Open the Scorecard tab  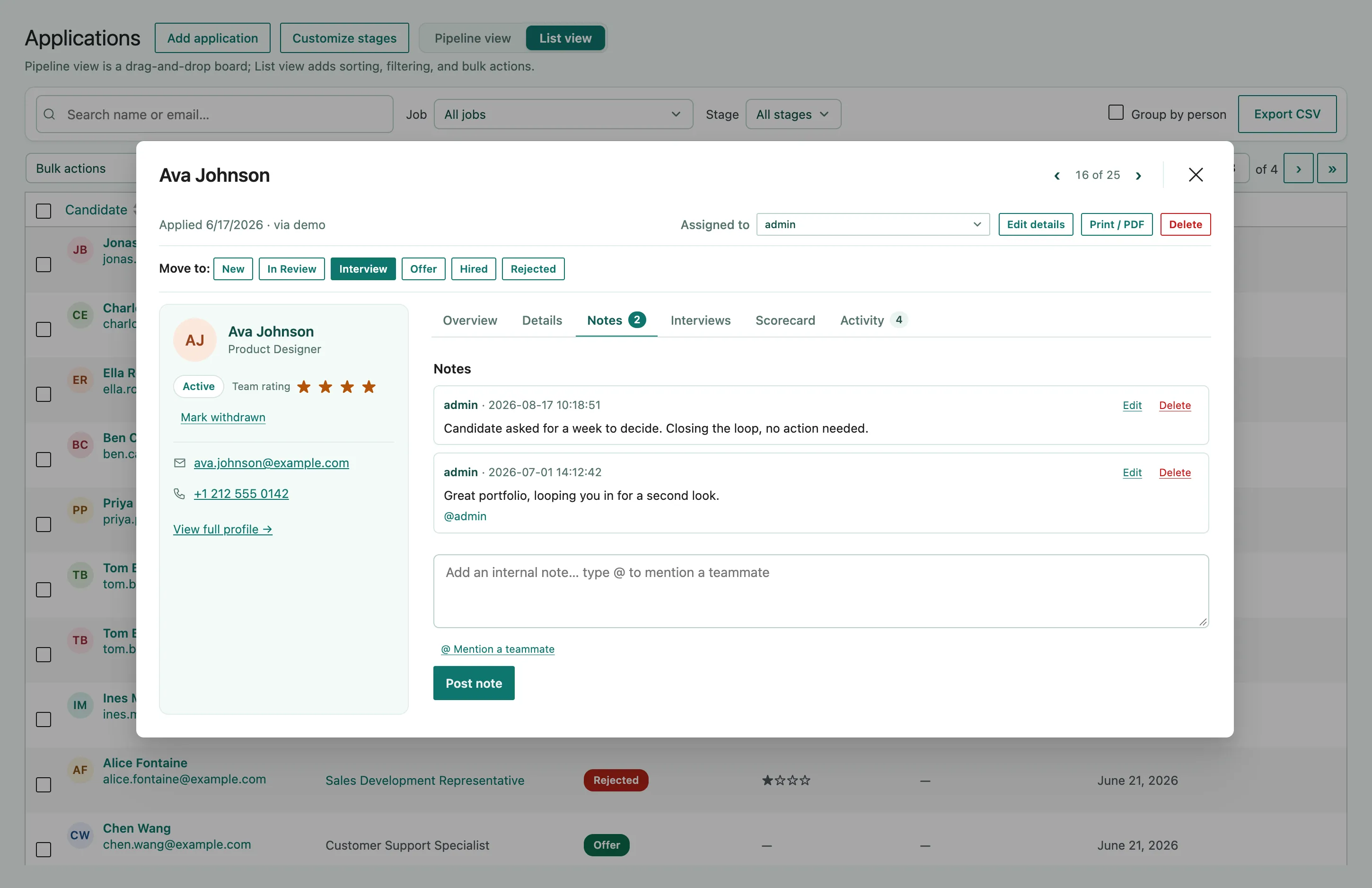(x=785, y=320)
